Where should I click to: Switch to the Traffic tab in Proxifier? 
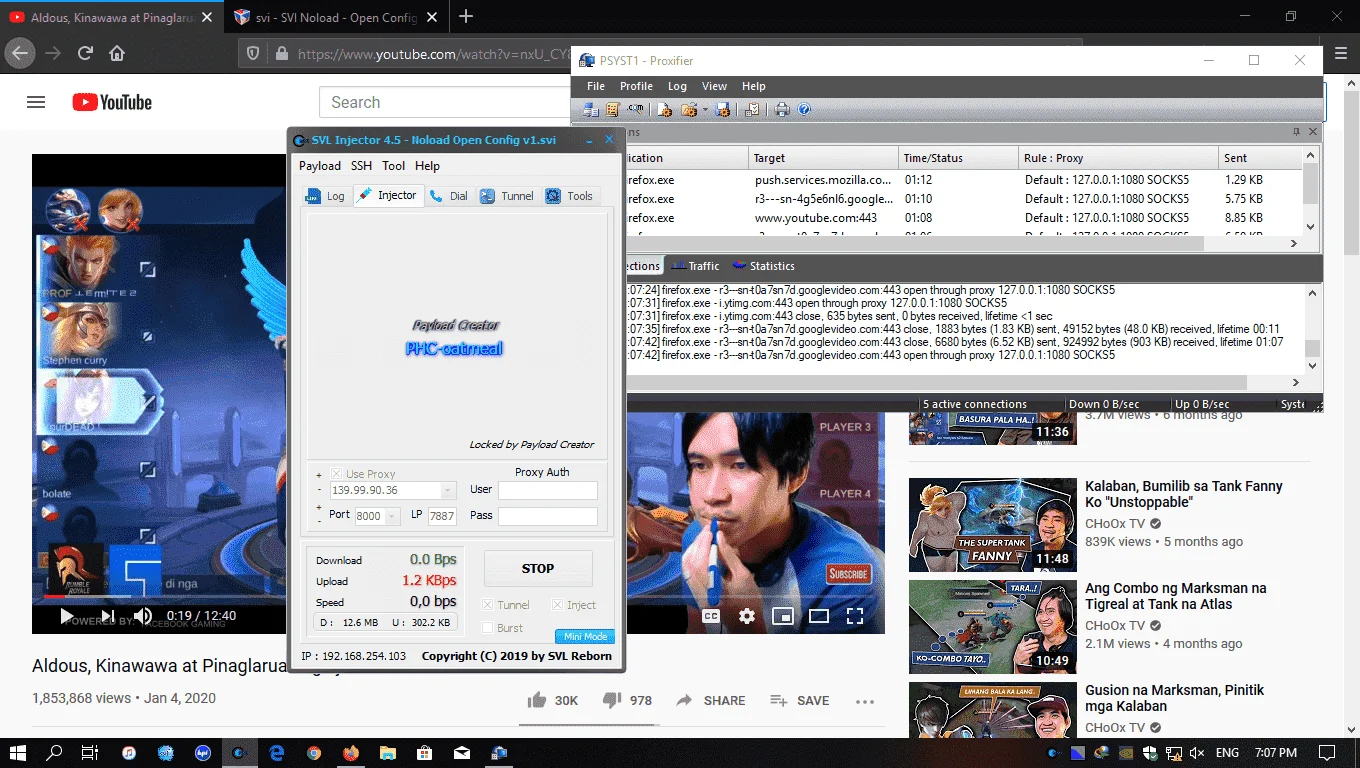tap(695, 266)
